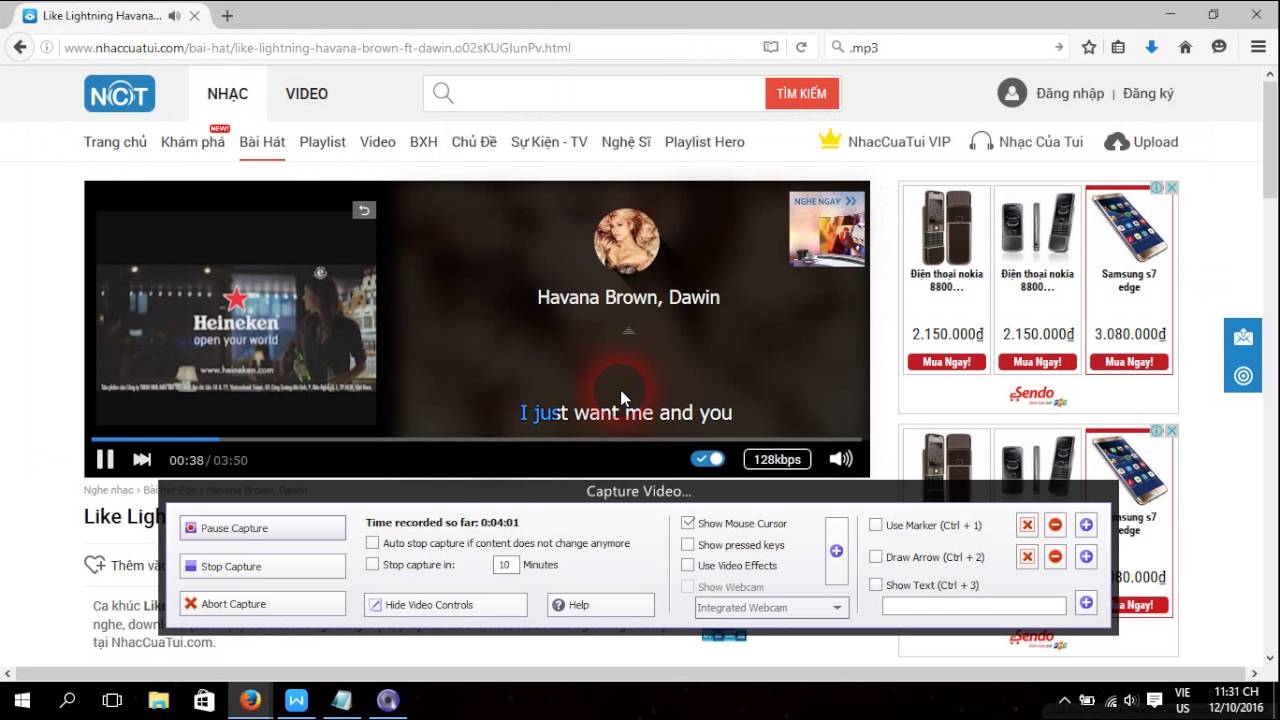The image size is (1280, 720).
Task: Open a new browser tab
Action: click(x=227, y=16)
